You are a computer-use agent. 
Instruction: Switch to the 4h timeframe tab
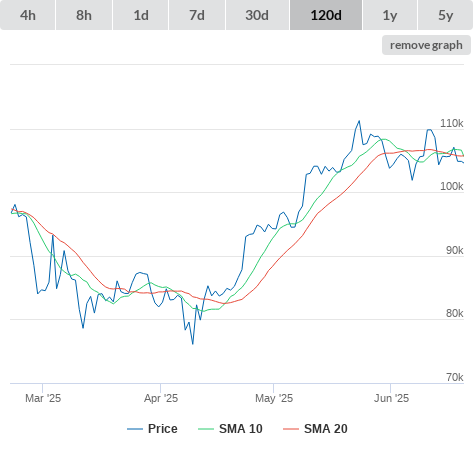(x=28, y=15)
